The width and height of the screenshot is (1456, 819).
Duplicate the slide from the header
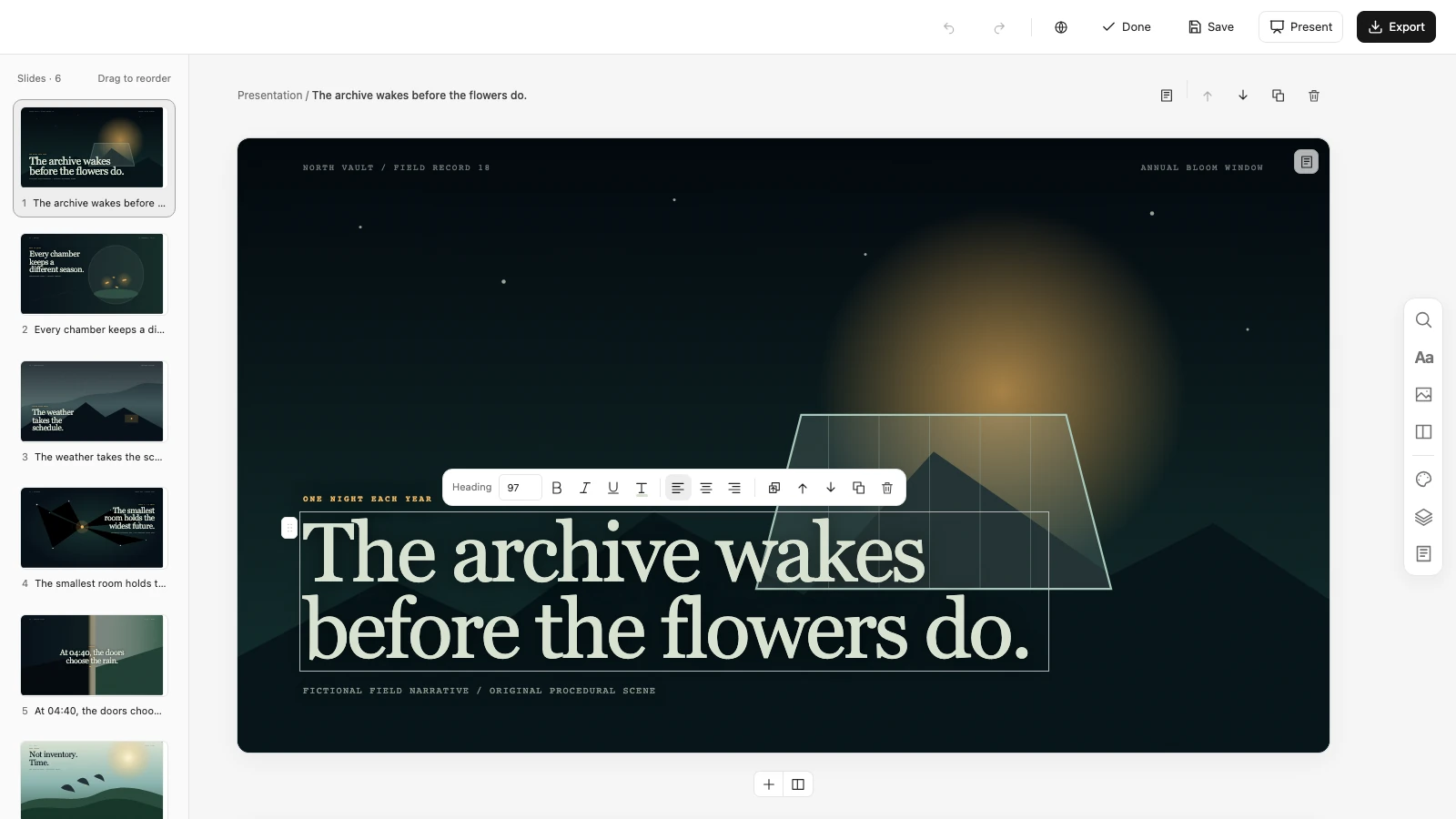coord(1279,96)
